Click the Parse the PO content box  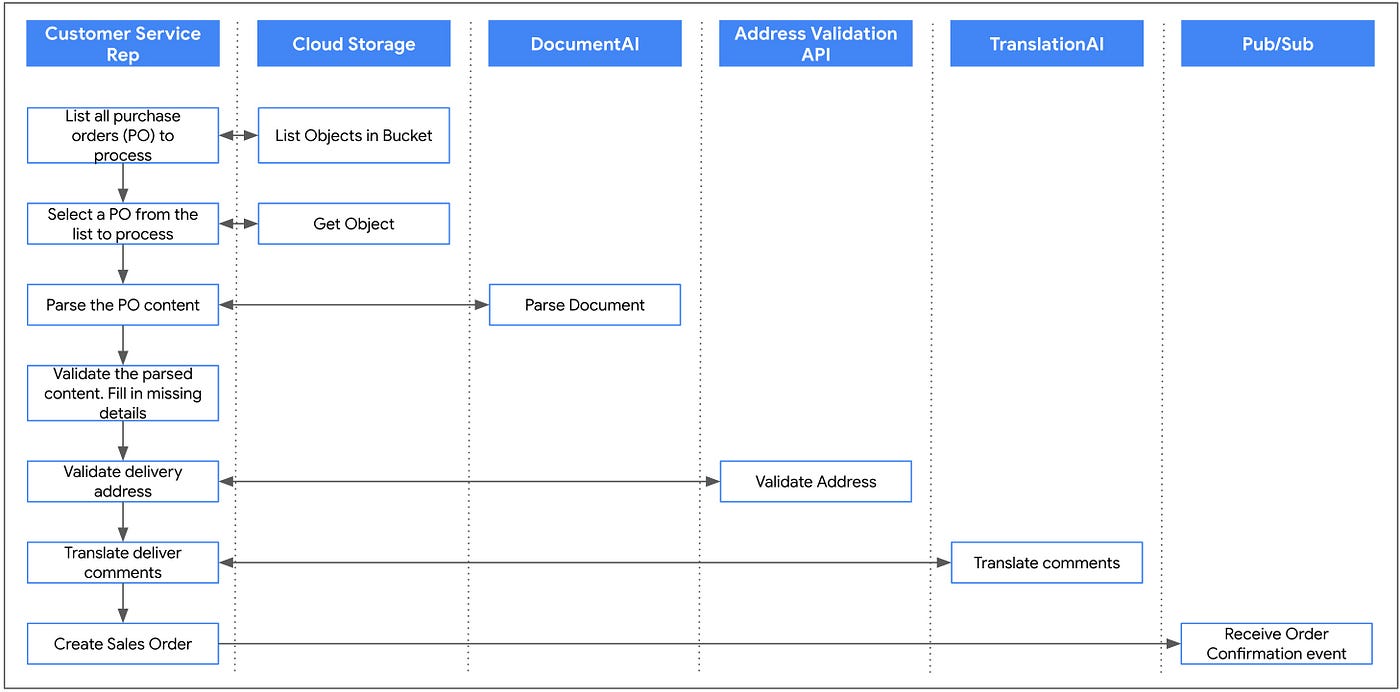[x=122, y=304]
